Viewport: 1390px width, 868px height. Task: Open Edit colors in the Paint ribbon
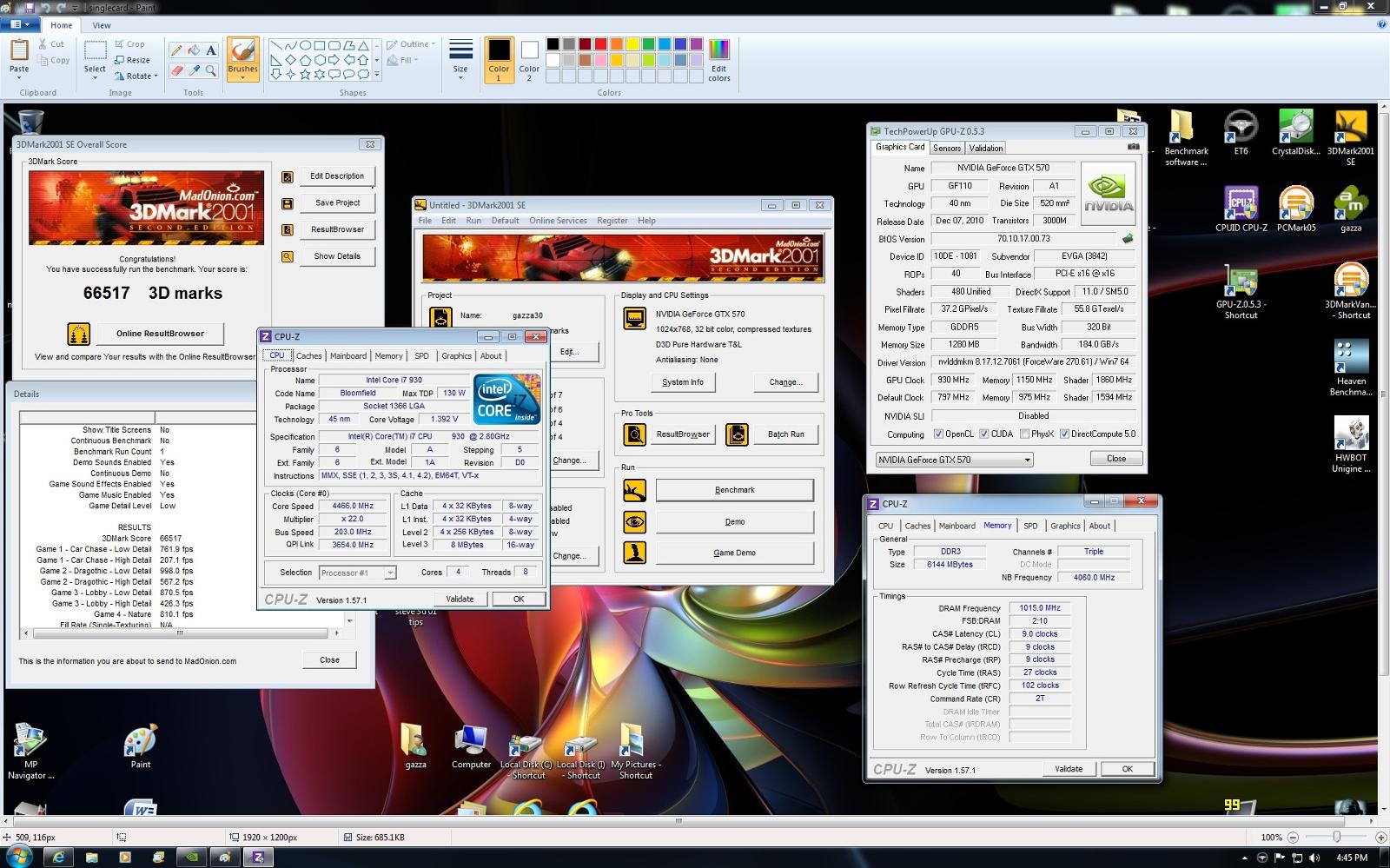[x=718, y=61]
